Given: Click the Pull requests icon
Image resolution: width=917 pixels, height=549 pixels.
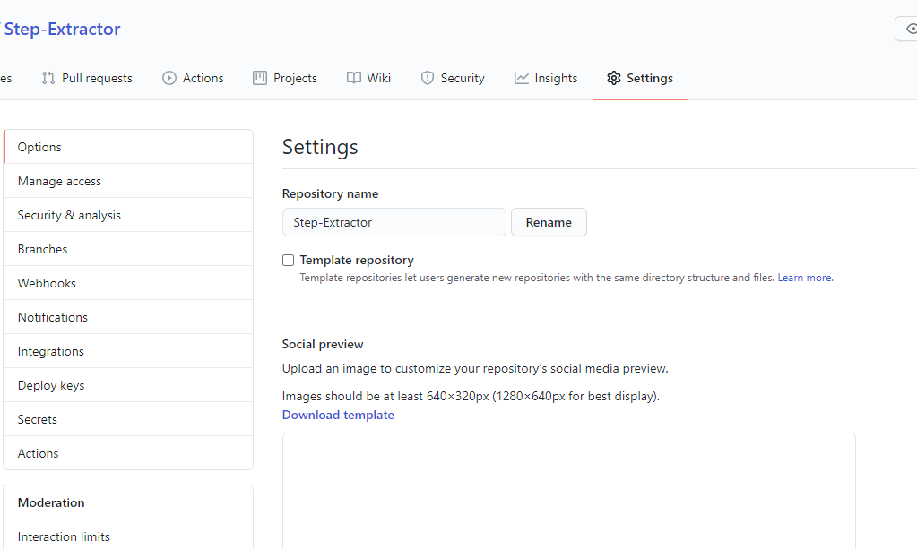Looking at the screenshot, I should [x=48, y=78].
